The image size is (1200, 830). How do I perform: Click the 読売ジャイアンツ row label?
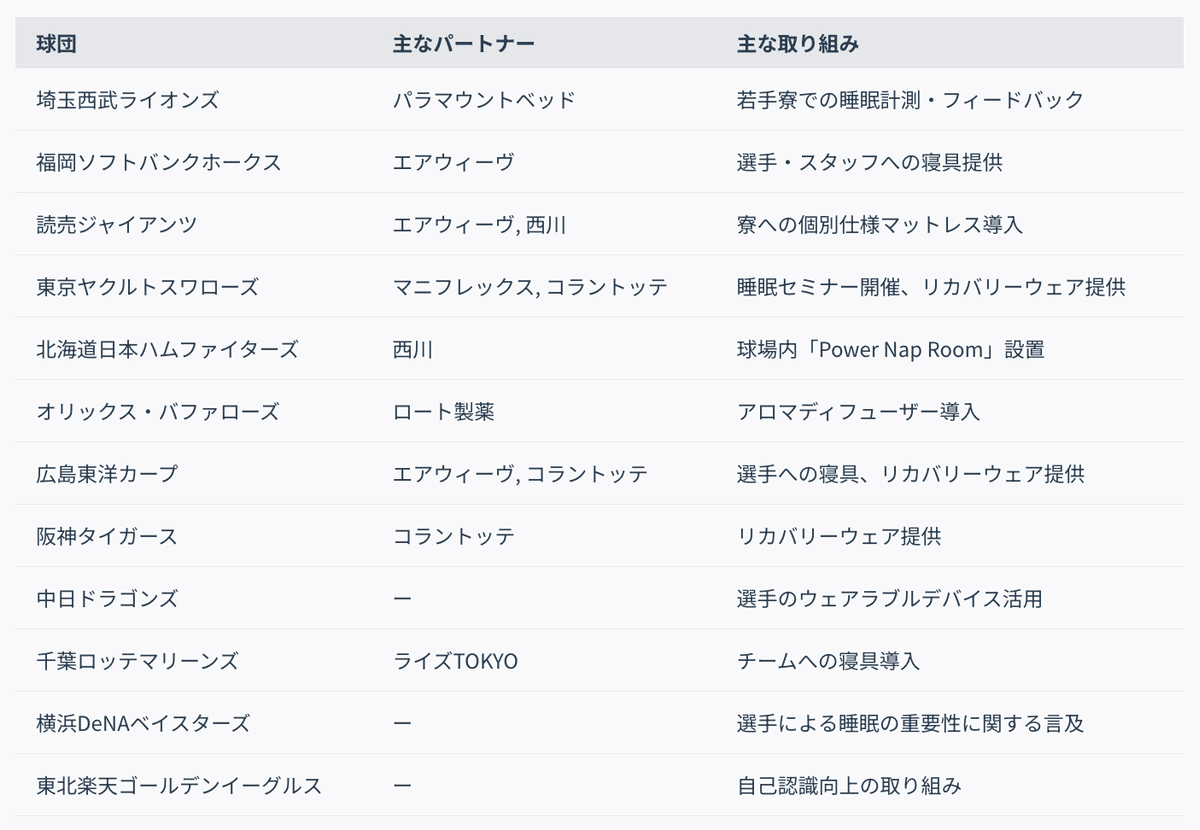(117, 225)
